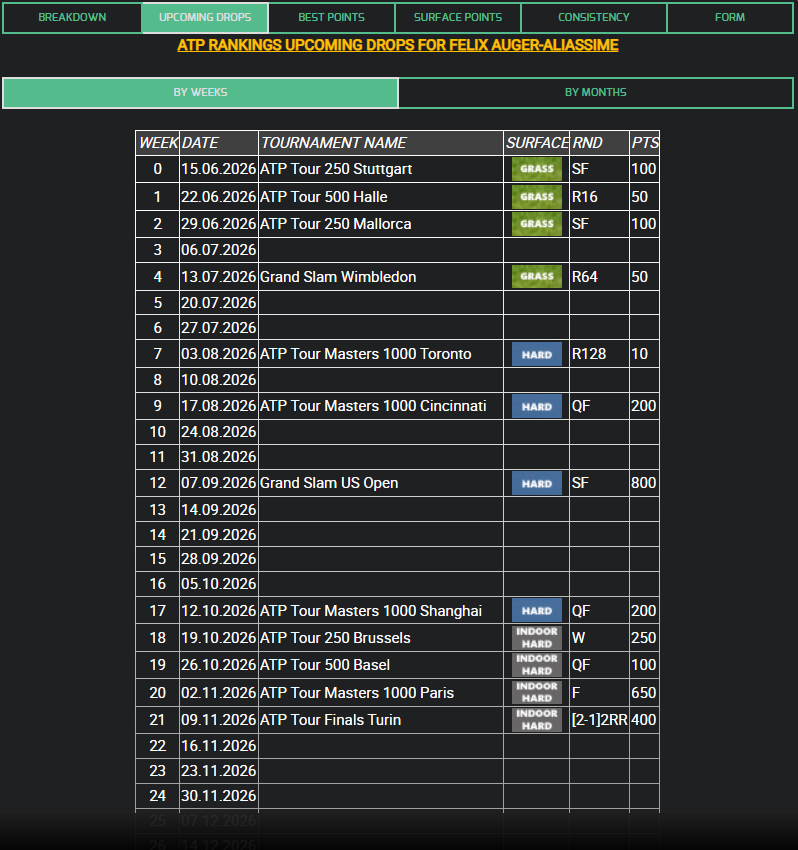Screen dimensions: 798x850
Task: Click the date 02.11.2026
Action: [x=218, y=693]
